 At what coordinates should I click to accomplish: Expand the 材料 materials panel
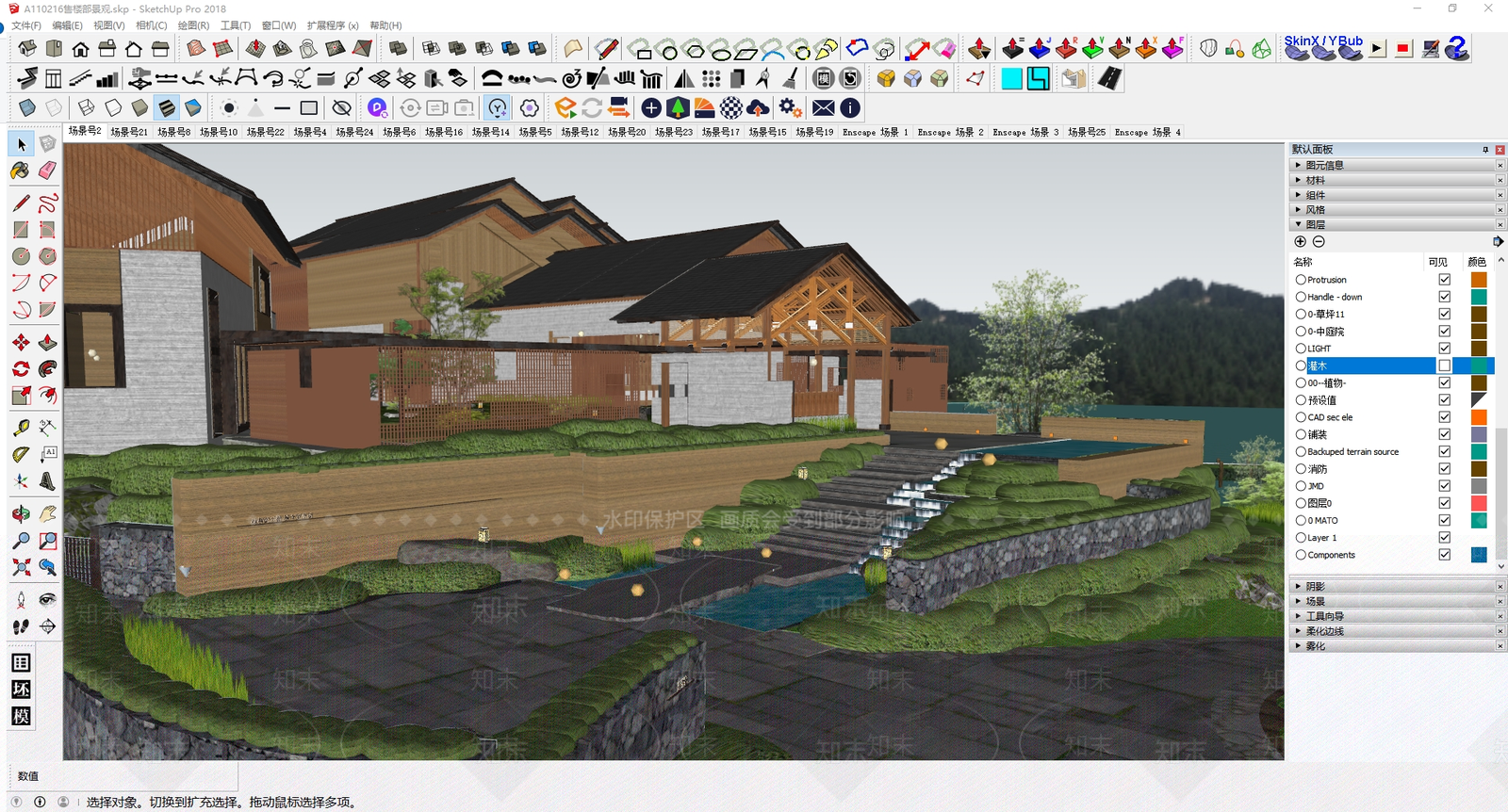(1315, 180)
